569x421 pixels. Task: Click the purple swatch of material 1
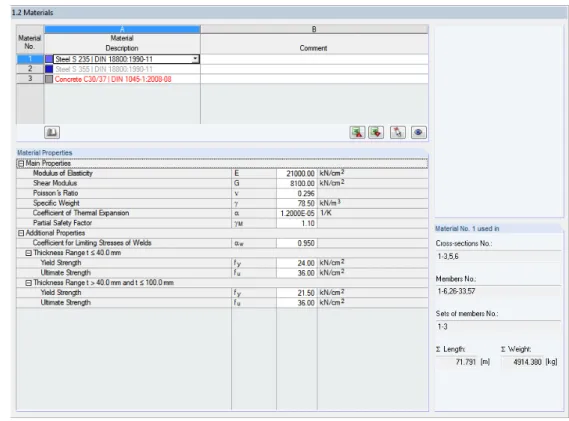(x=49, y=59)
